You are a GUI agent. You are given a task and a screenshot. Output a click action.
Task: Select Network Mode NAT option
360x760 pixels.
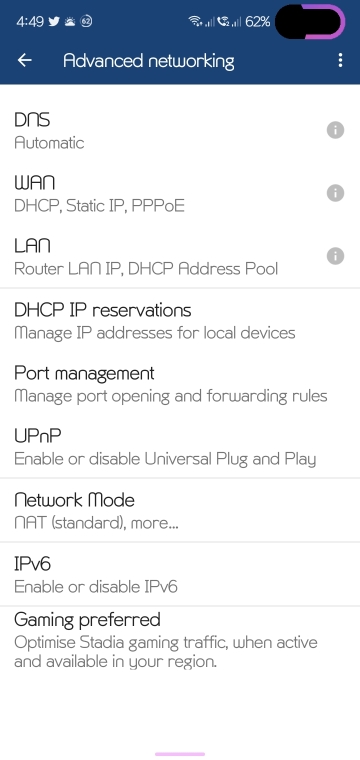click(180, 510)
